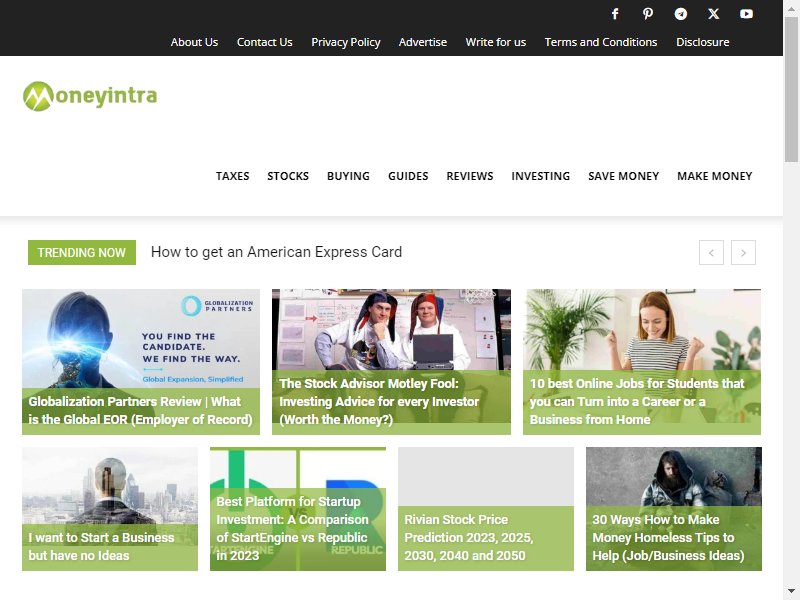The width and height of the screenshot is (800, 600).
Task: Open 'I want to Start a Business' article
Action: [x=101, y=546]
